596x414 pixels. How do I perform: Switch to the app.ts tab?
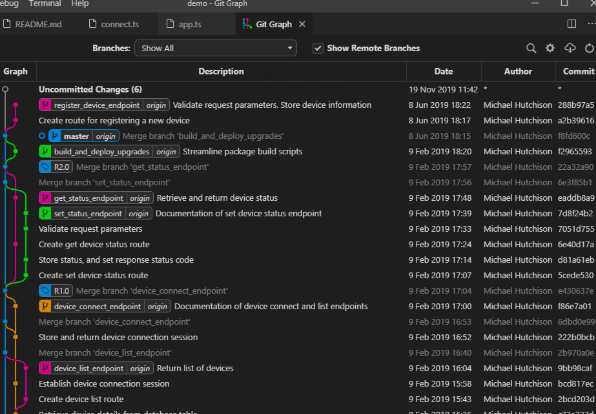pyautogui.click(x=197, y=24)
